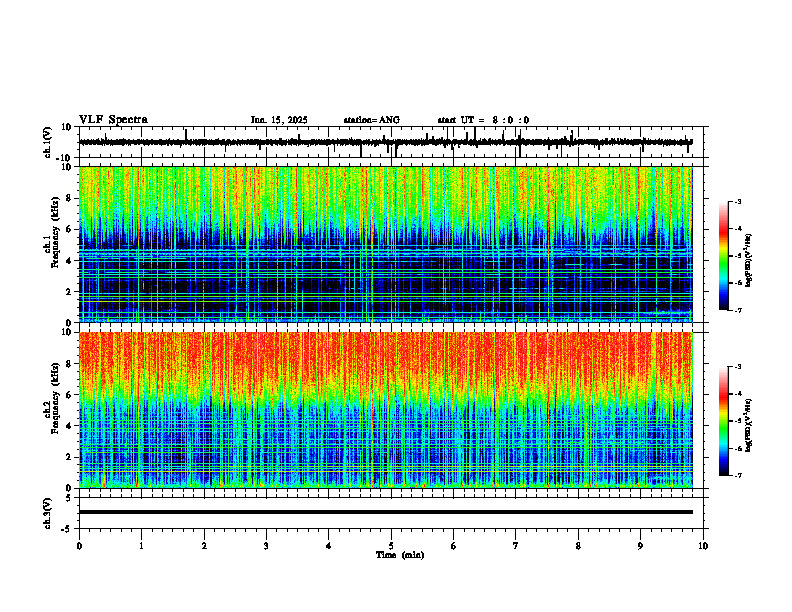Image resolution: width=792 pixels, height=612 pixels.
Task: Click the "8" kHz tick of ch.1 spectrogram
Action: point(70,198)
